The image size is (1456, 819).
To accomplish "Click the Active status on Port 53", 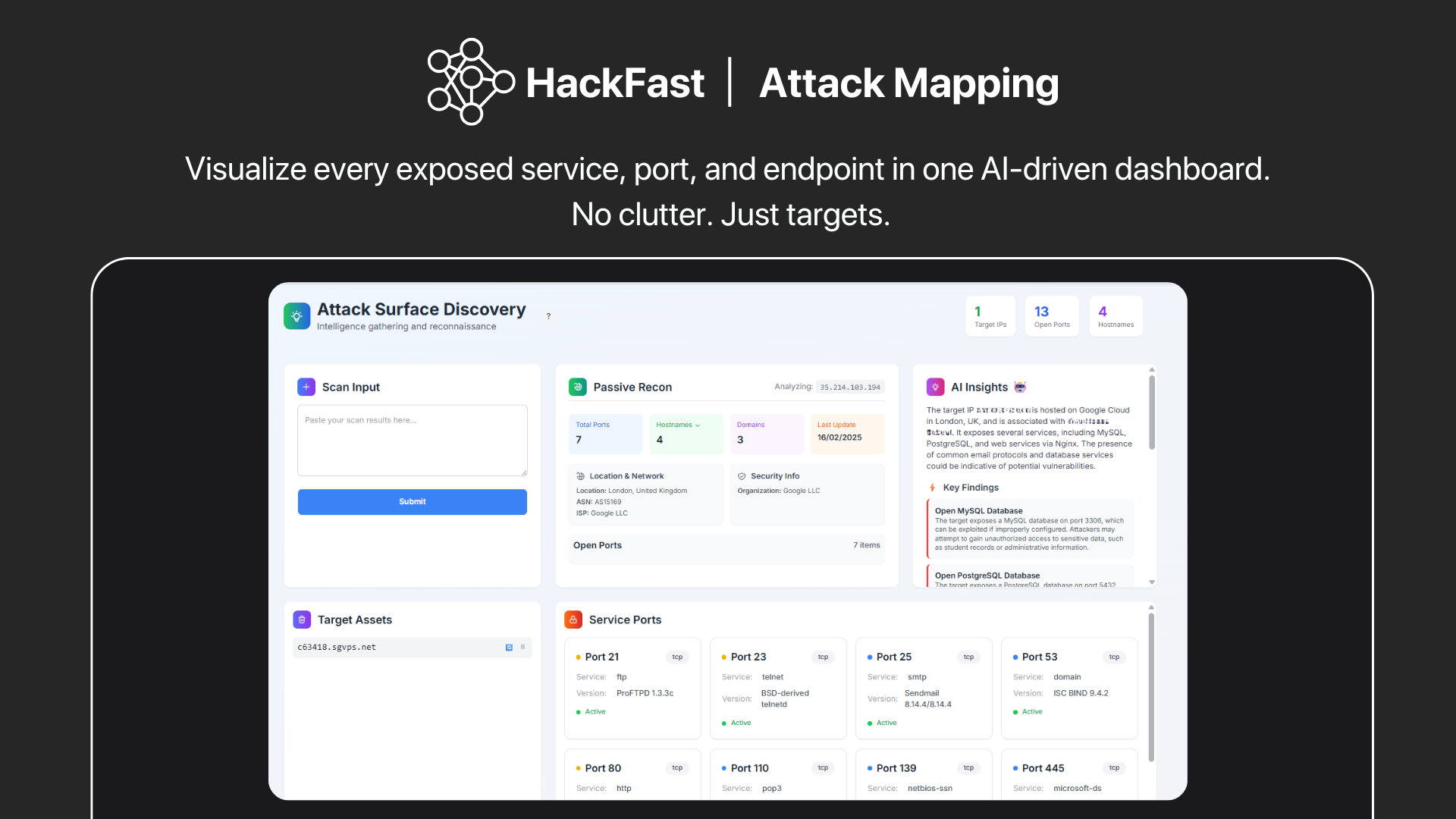I will (x=1028, y=712).
